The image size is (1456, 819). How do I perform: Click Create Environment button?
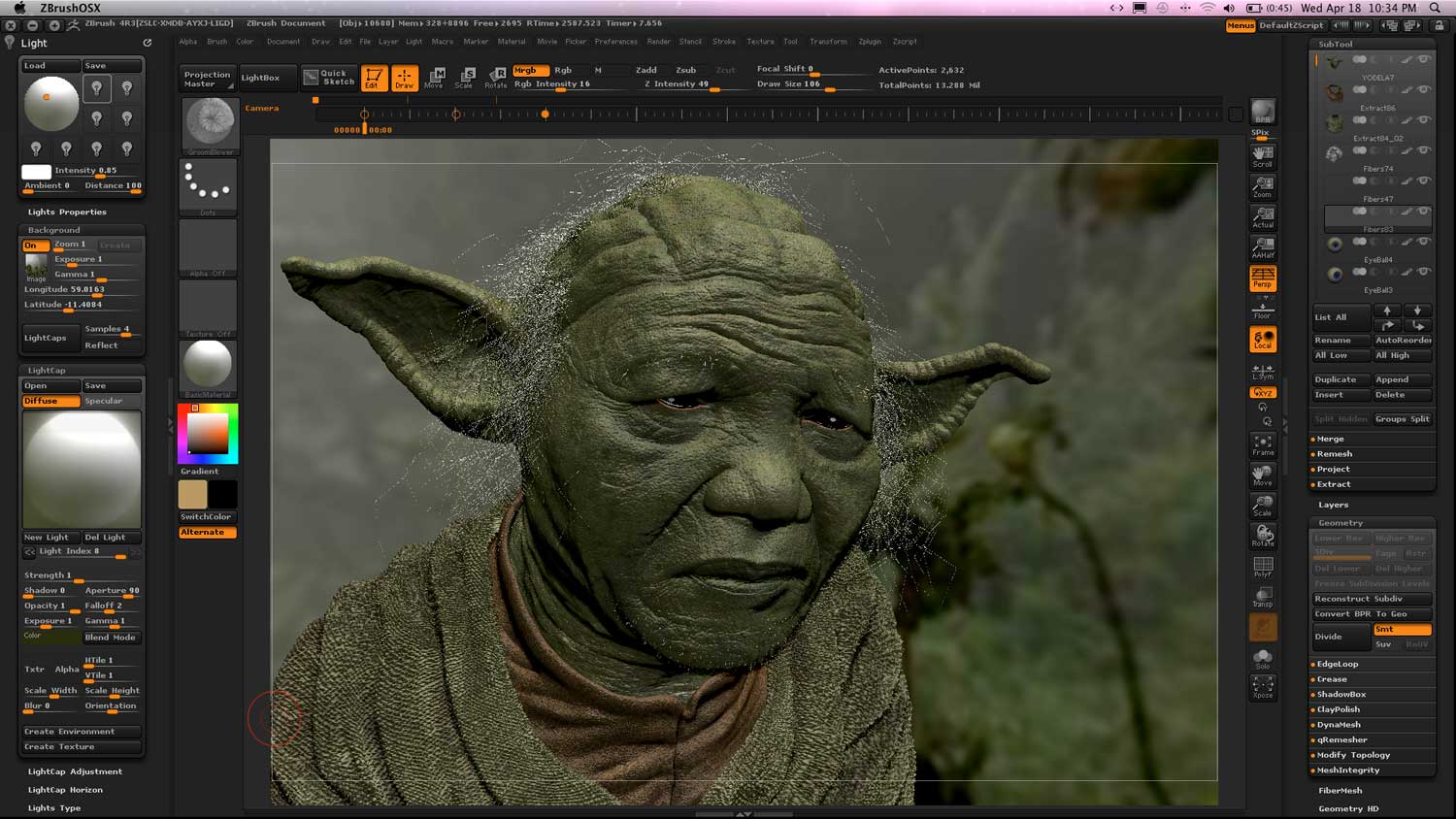click(x=83, y=732)
